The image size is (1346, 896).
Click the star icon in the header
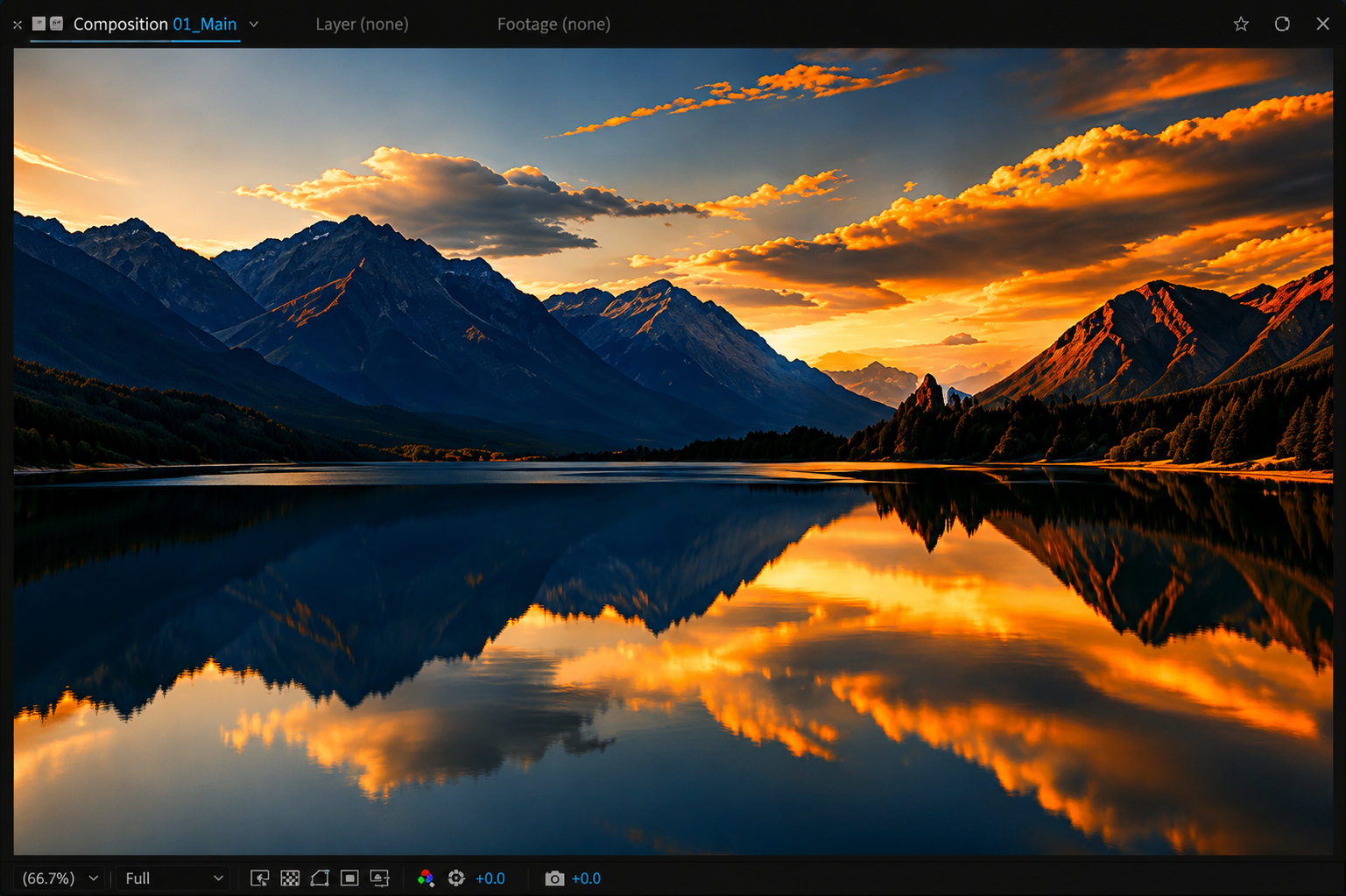(x=1241, y=24)
